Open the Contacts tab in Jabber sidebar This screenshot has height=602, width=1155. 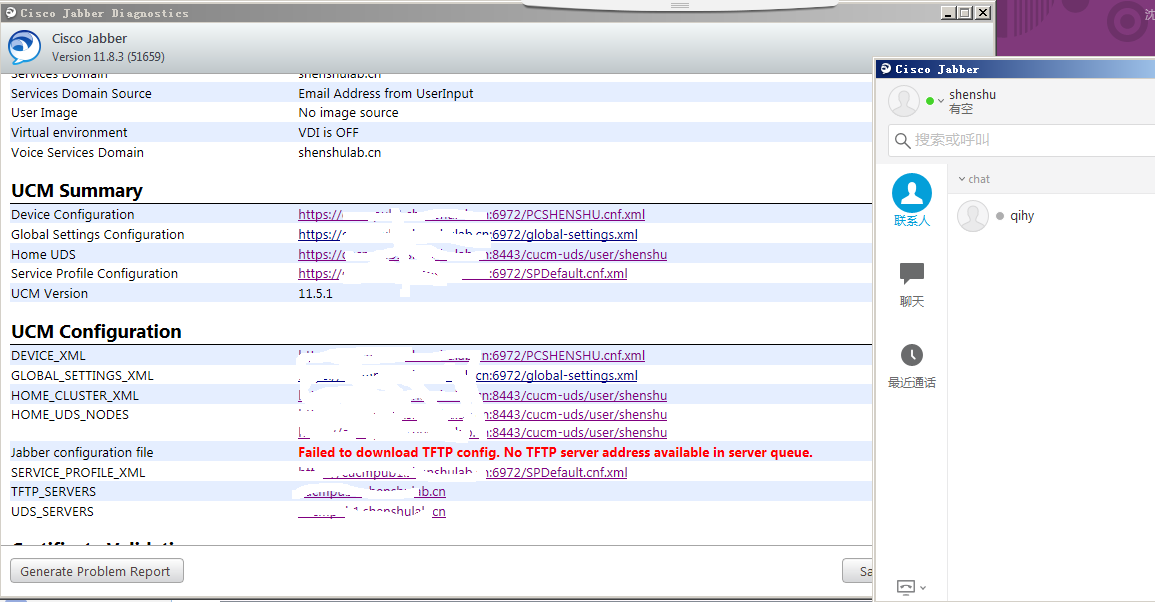912,200
